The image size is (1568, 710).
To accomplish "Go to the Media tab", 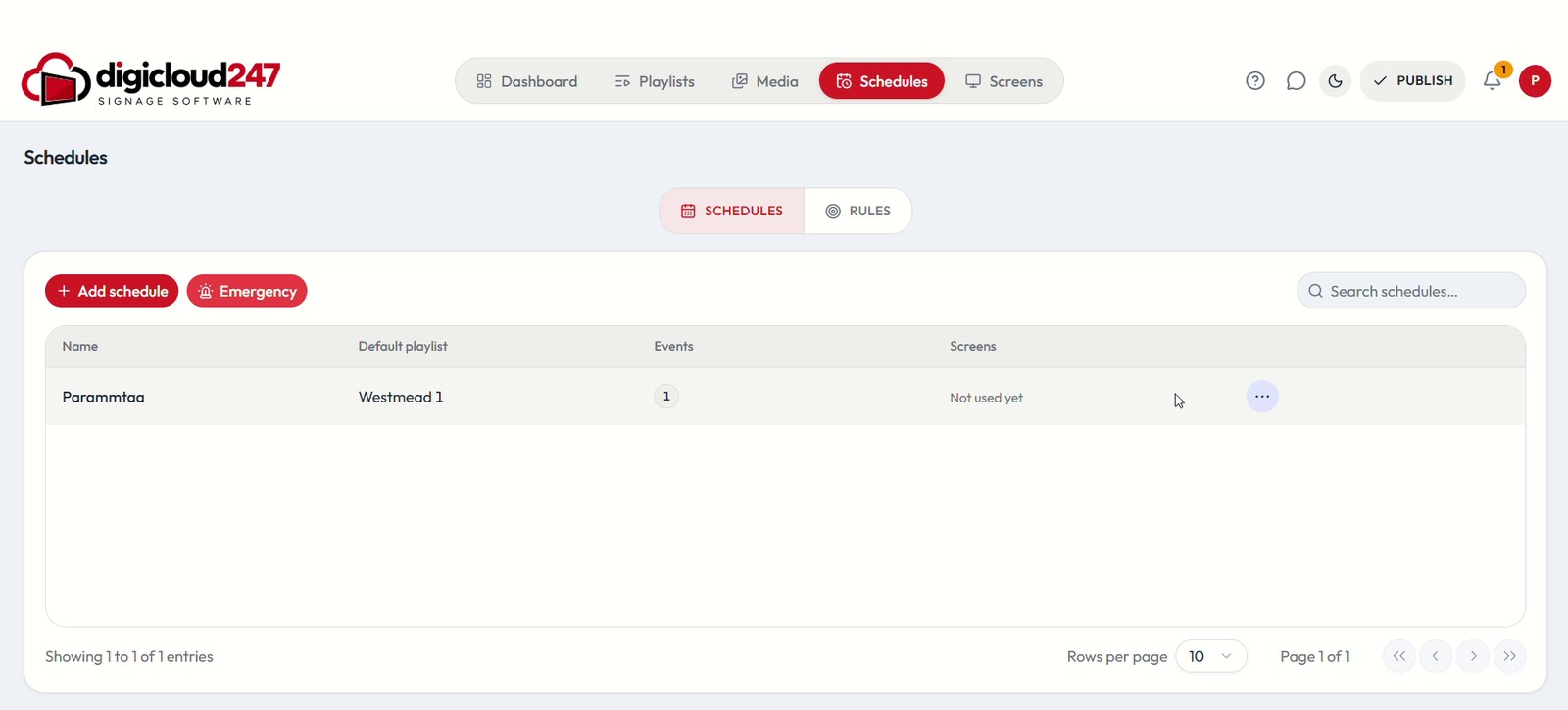I will [765, 81].
